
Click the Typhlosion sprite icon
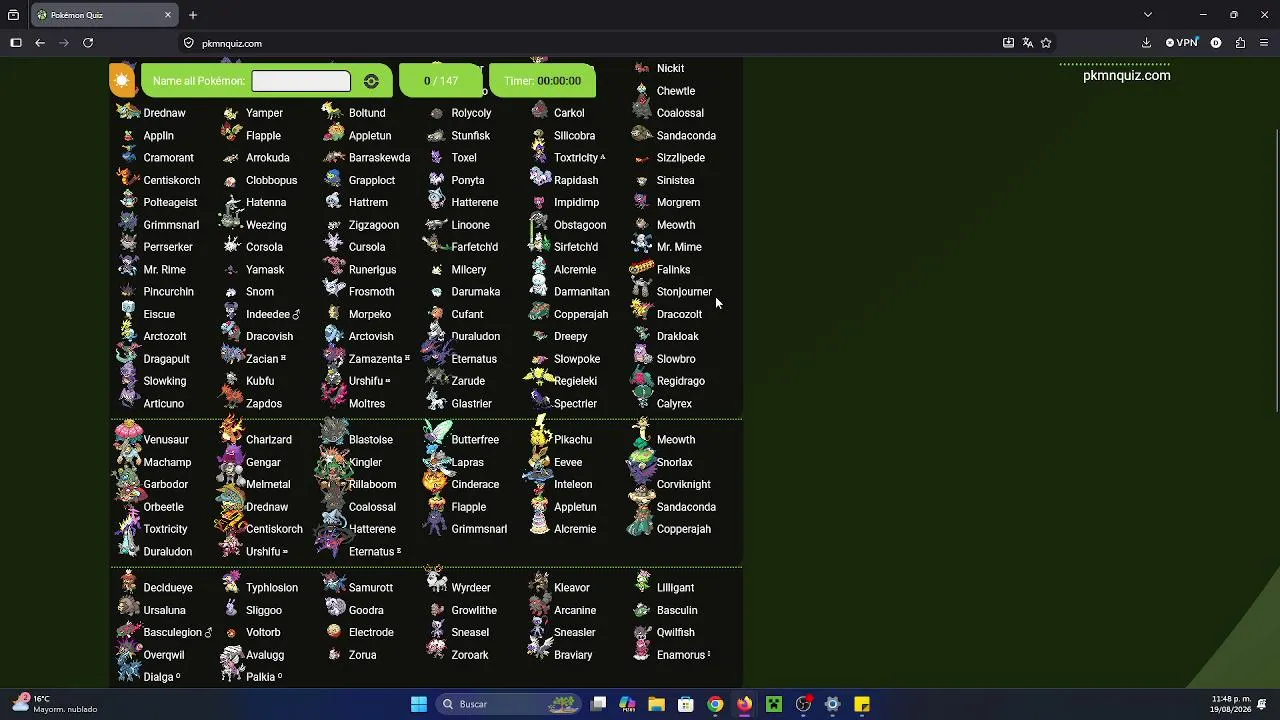click(232, 583)
